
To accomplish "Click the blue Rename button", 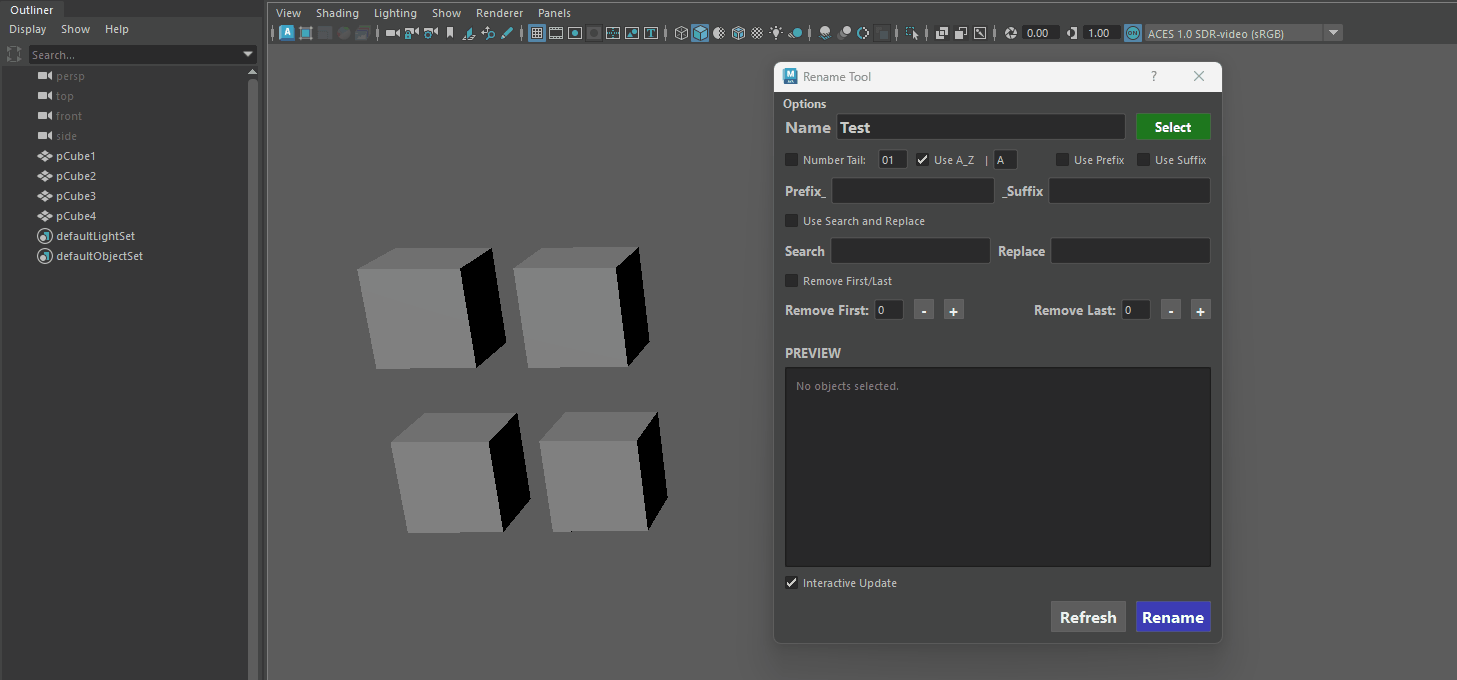I will point(1173,617).
